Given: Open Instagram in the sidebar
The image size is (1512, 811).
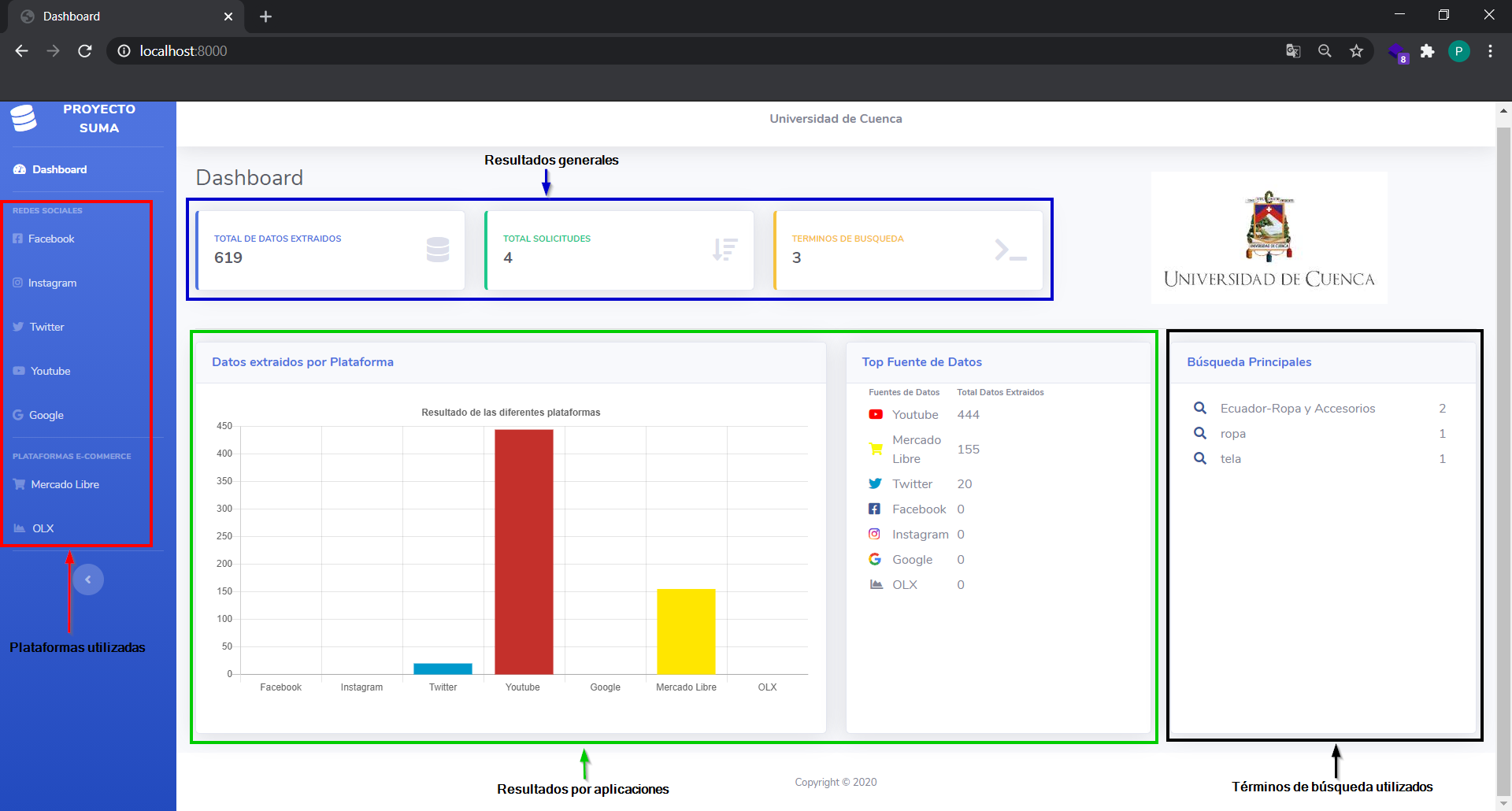Looking at the screenshot, I should click(x=45, y=283).
